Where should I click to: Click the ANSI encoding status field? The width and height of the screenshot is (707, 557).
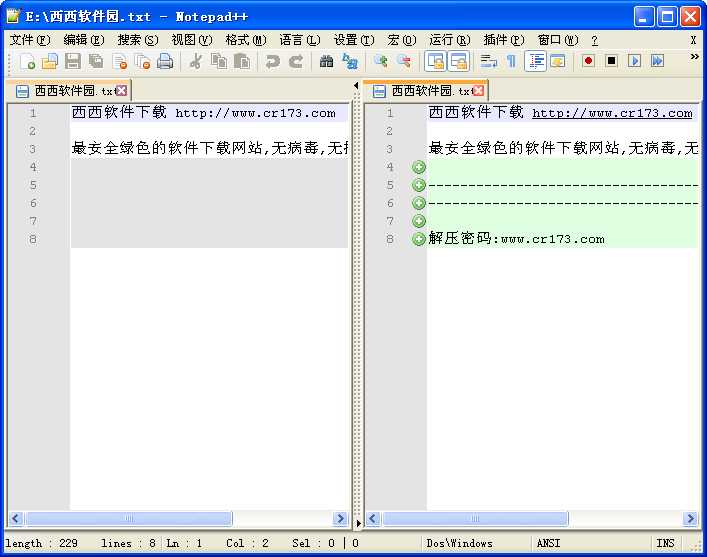592,543
